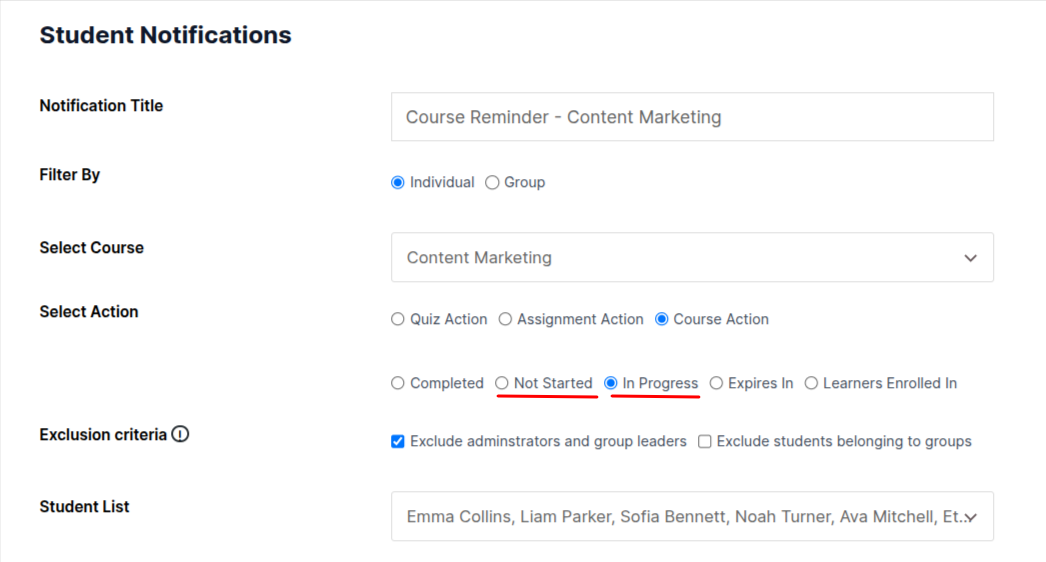The height and width of the screenshot is (562, 1046).
Task: Select the Individual filter radio button
Action: point(398,183)
